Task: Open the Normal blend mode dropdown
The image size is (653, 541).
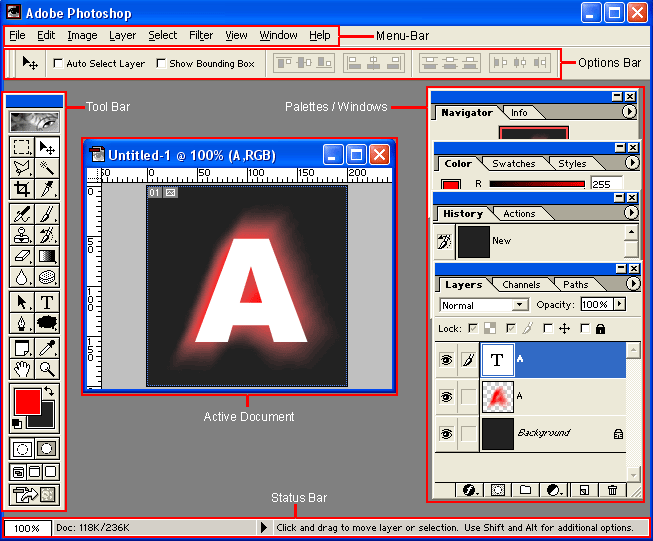Action: pos(484,305)
